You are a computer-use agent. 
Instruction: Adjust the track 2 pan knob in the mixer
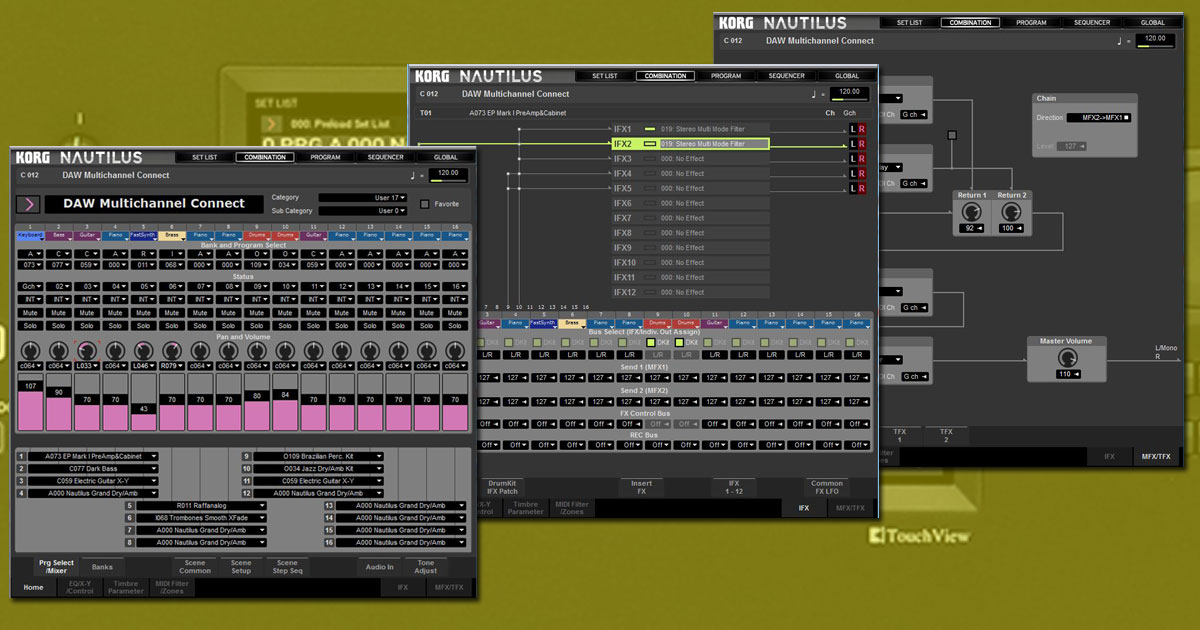pyautogui.click(x=58, y=350)
